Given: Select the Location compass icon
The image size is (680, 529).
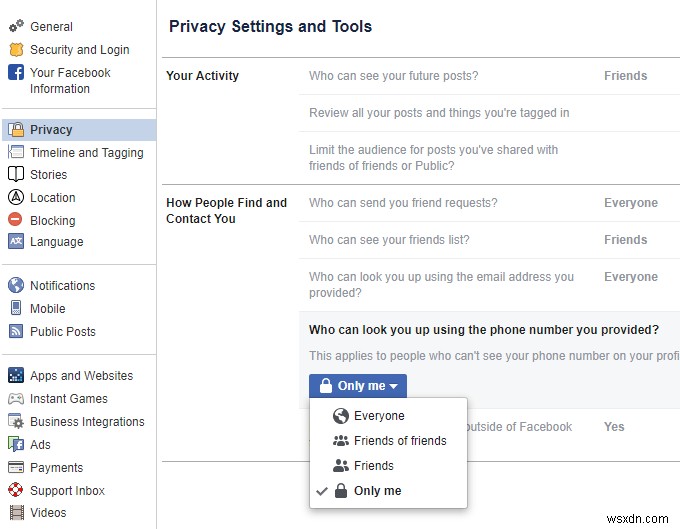Looking at the screenshot, I should [x=16, y=197].
